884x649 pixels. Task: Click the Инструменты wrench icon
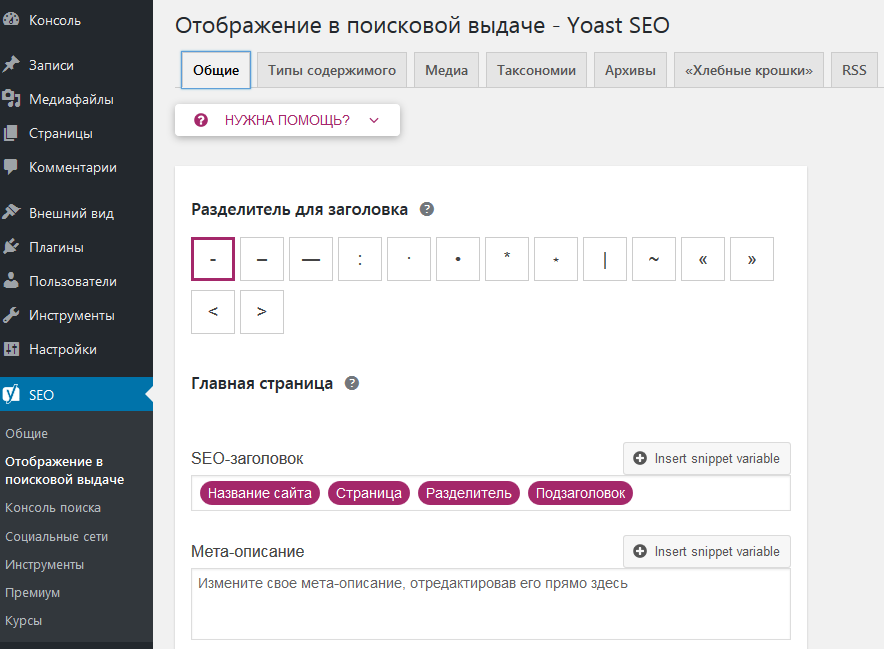click(11, 315)
